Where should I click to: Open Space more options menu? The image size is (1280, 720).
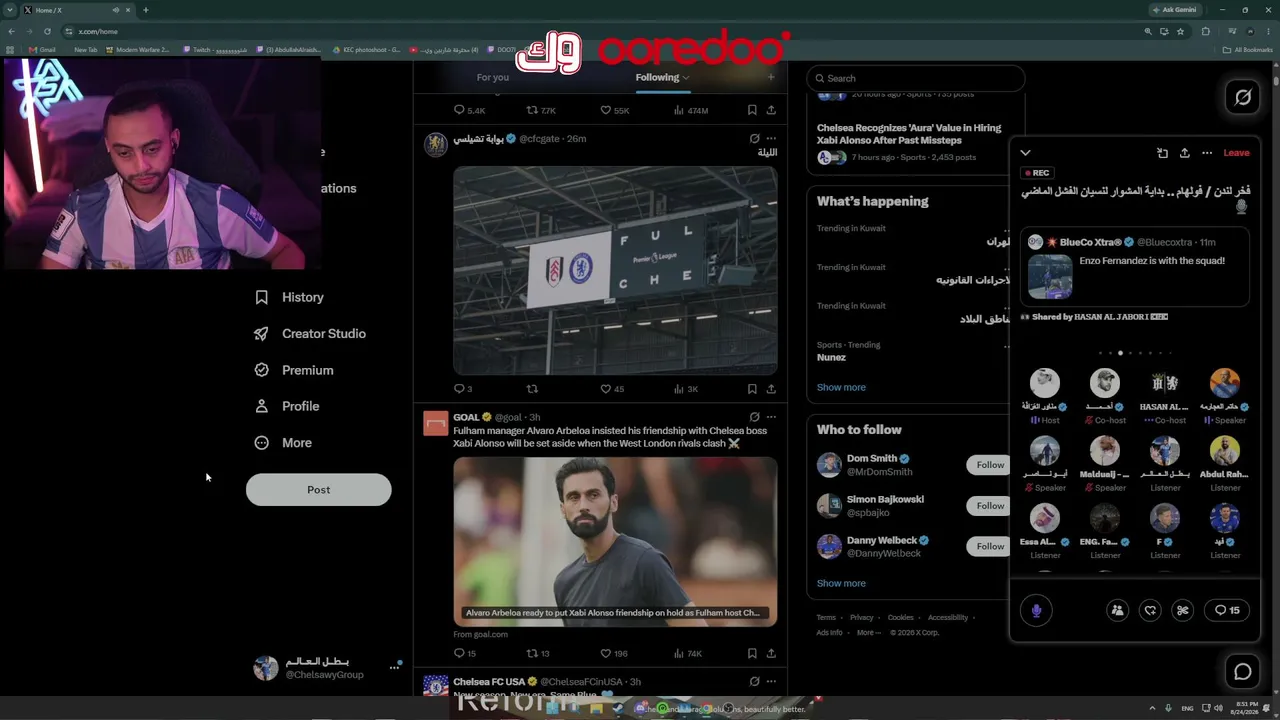(x=1207, y=153)
